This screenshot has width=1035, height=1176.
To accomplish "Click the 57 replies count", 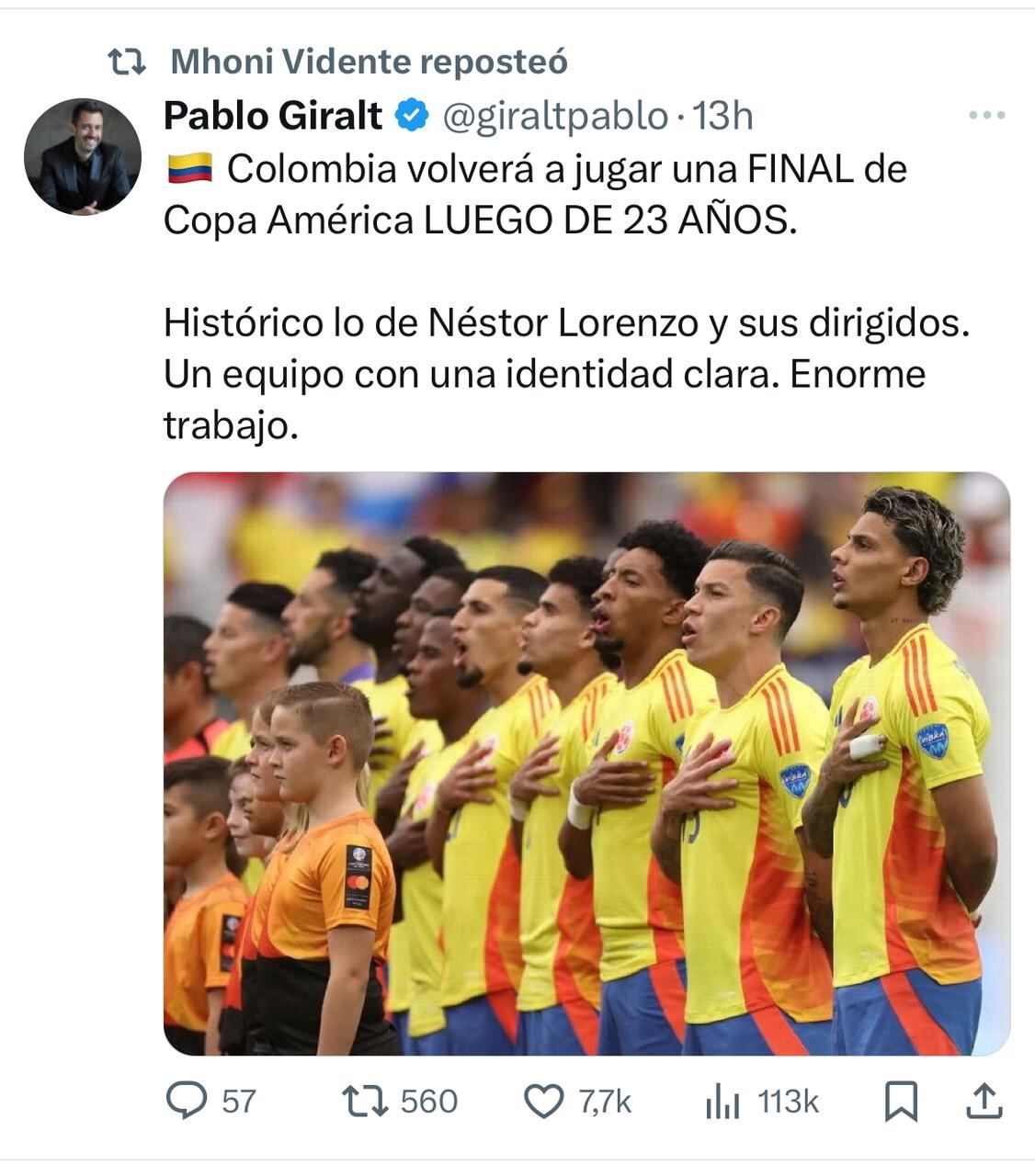I will 239,1101.
